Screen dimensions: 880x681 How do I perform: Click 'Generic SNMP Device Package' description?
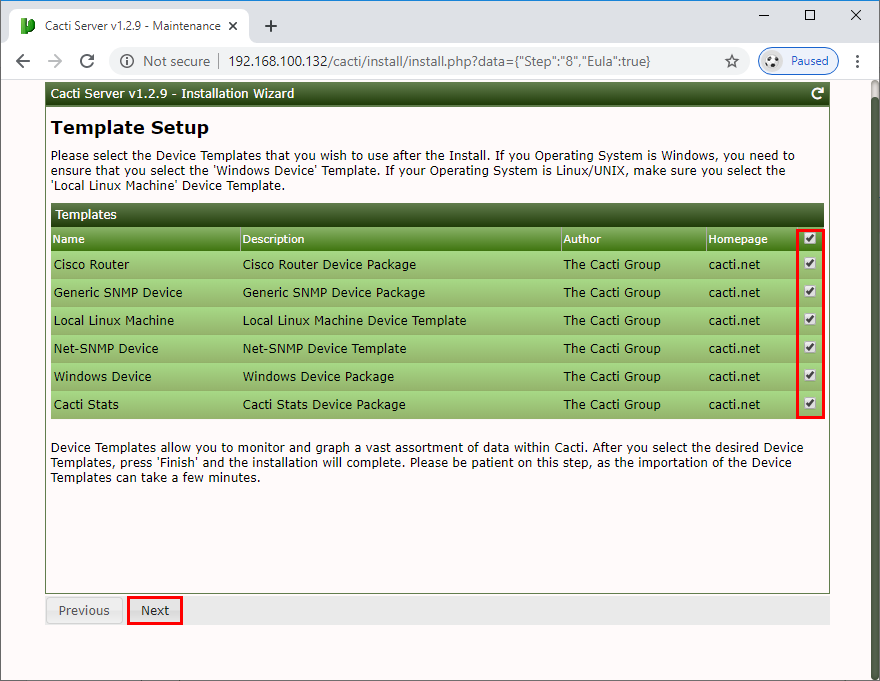point(334,292)
